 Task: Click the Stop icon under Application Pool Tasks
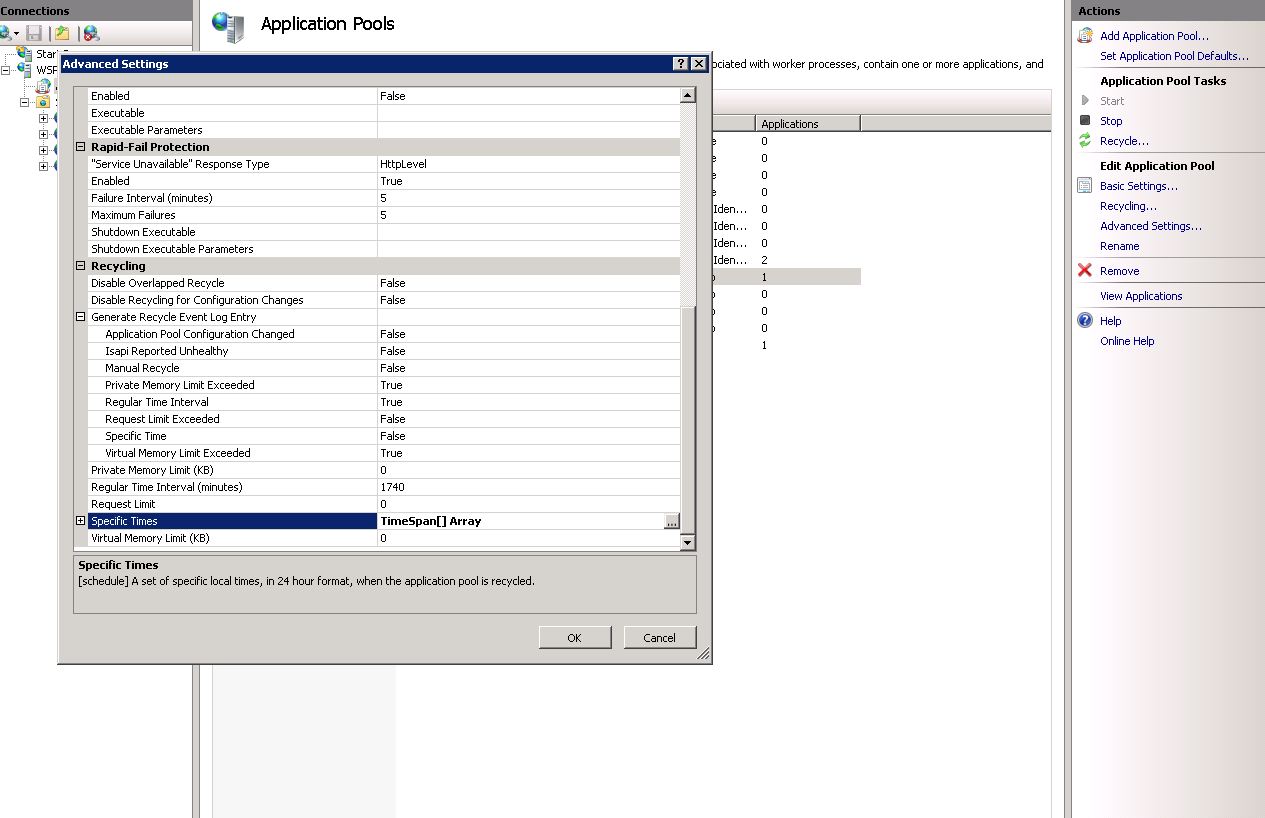tap(1086, 120)
